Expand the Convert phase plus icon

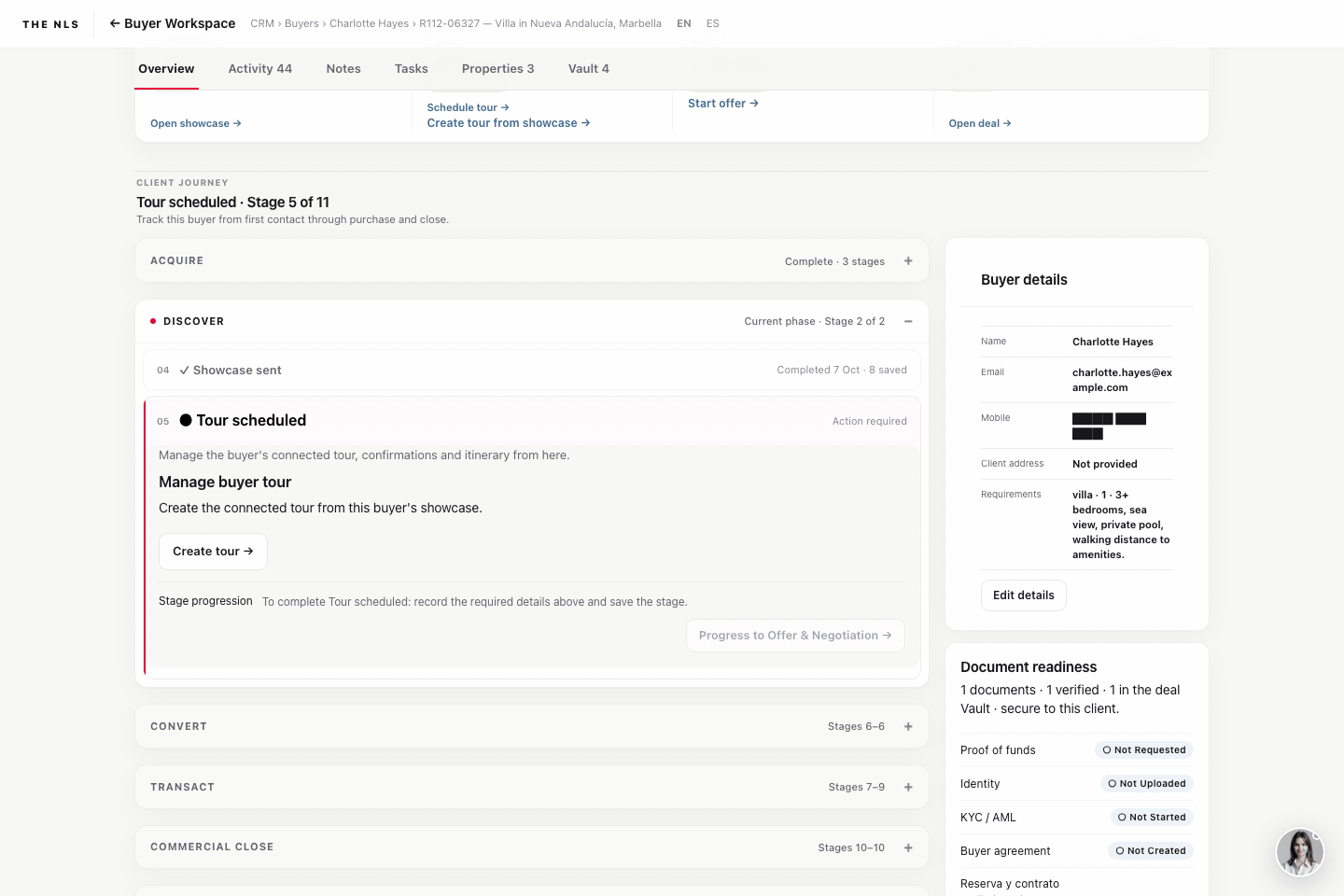[x=908, y=726]
